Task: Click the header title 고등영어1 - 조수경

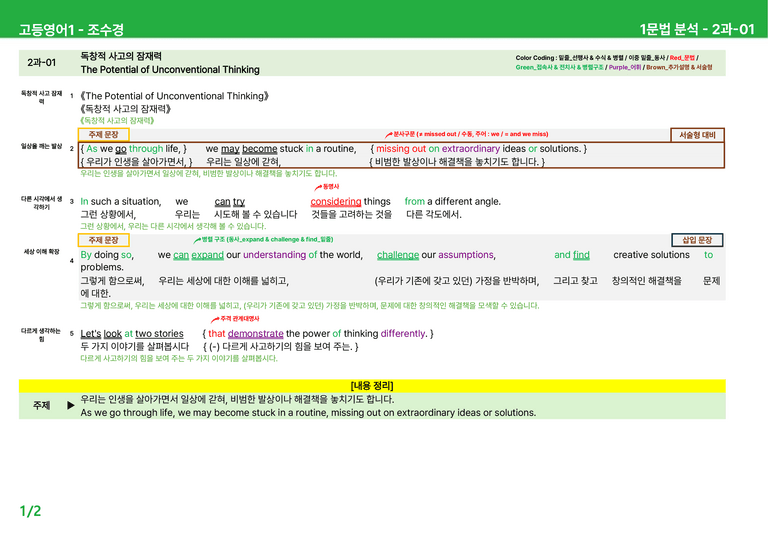Action: 71,29
